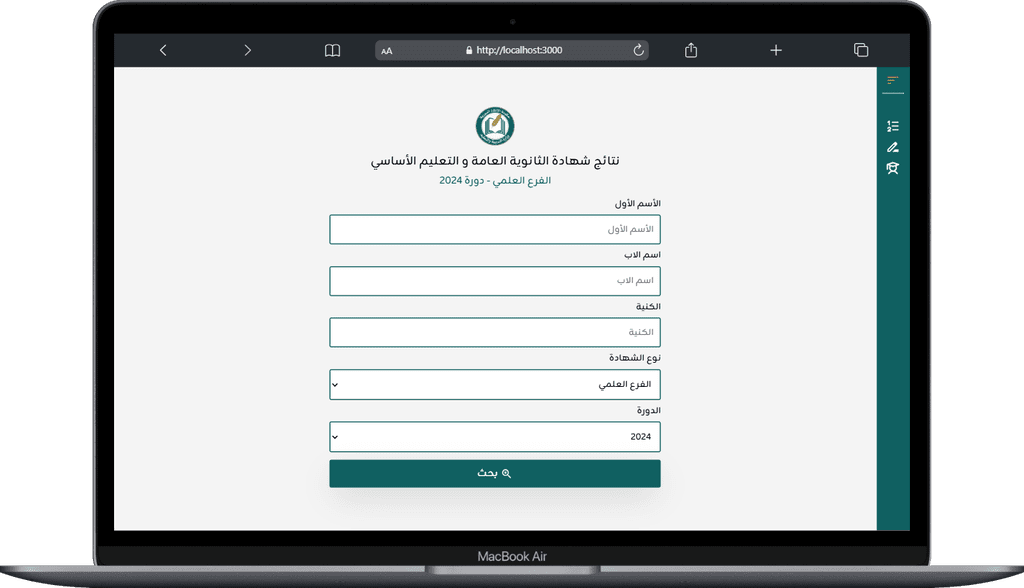Go forward with the browser forward arrow

248,50
